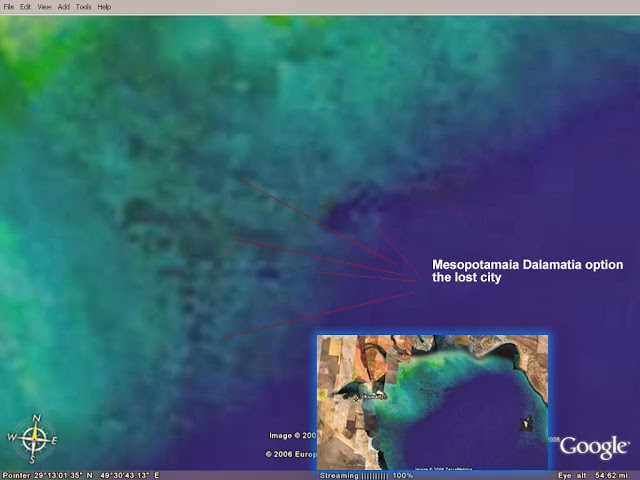Open the Edit menu
Screen dimensions: 640x480
(25, 7)
